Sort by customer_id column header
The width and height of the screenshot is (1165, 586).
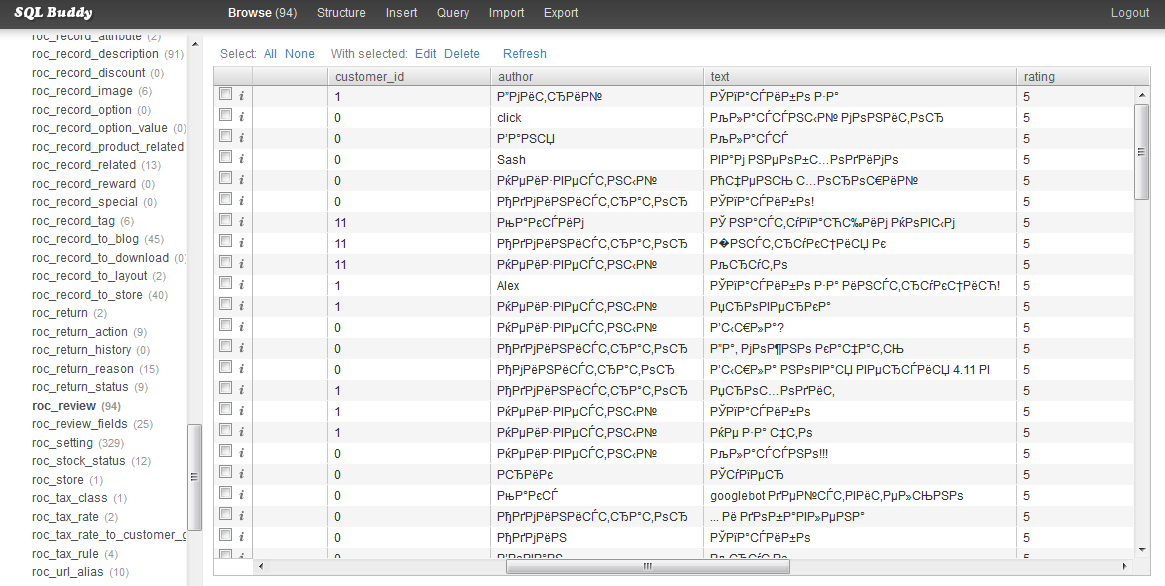(408, 76)
